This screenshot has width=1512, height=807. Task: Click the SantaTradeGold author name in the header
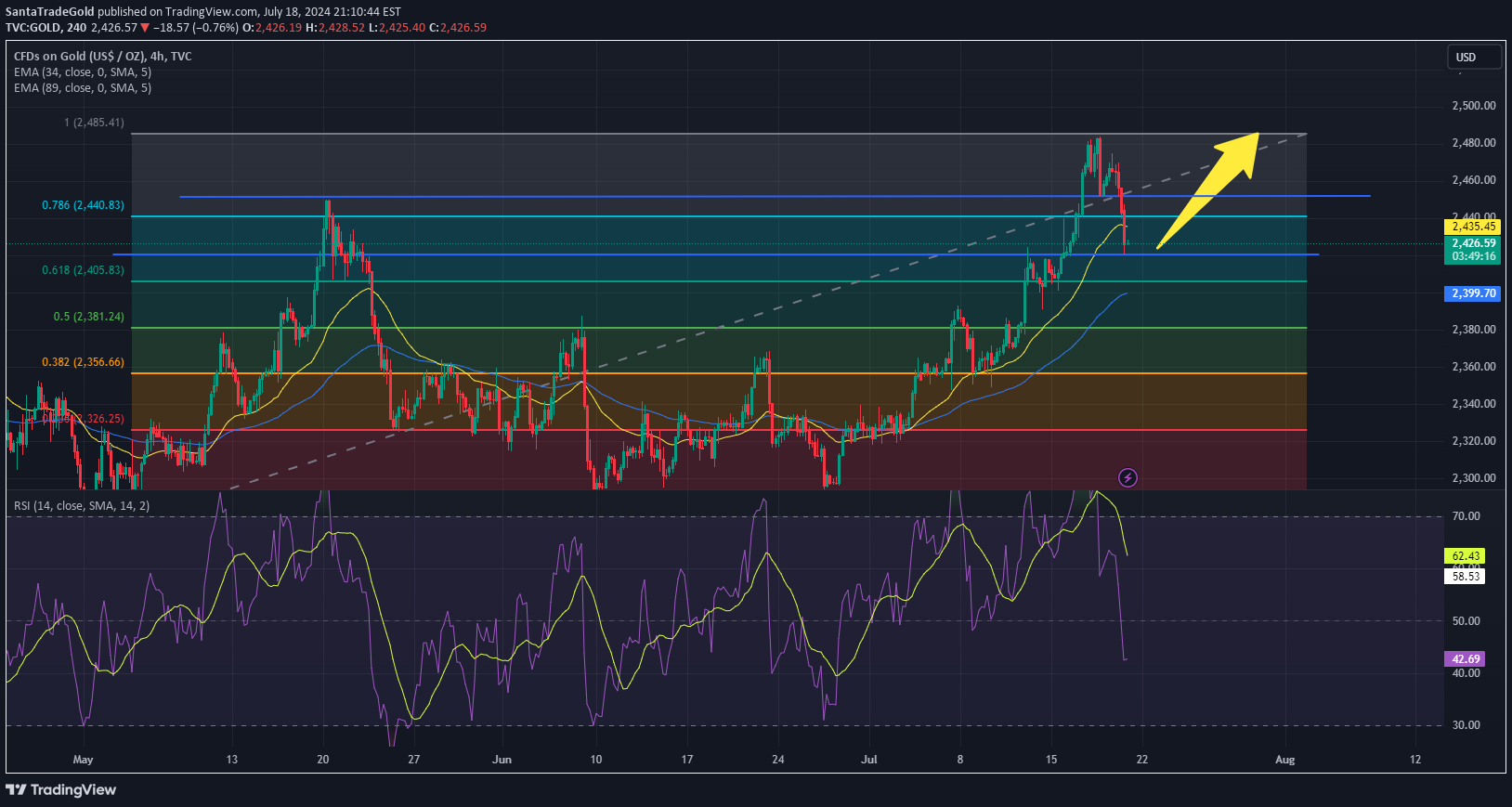pos(50,12)
